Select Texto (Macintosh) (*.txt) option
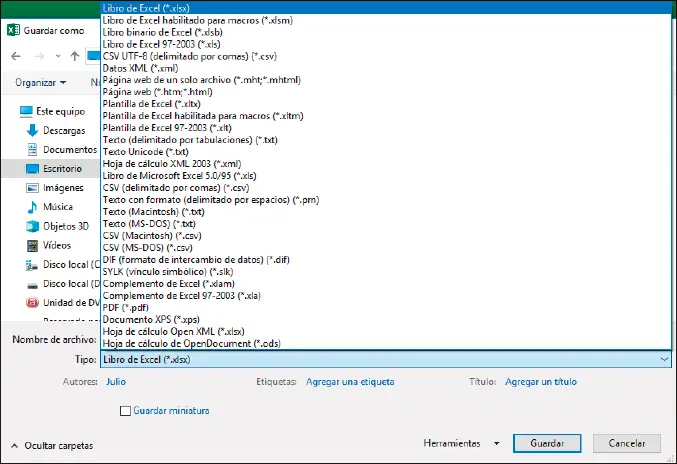 [x=386, y=212]
